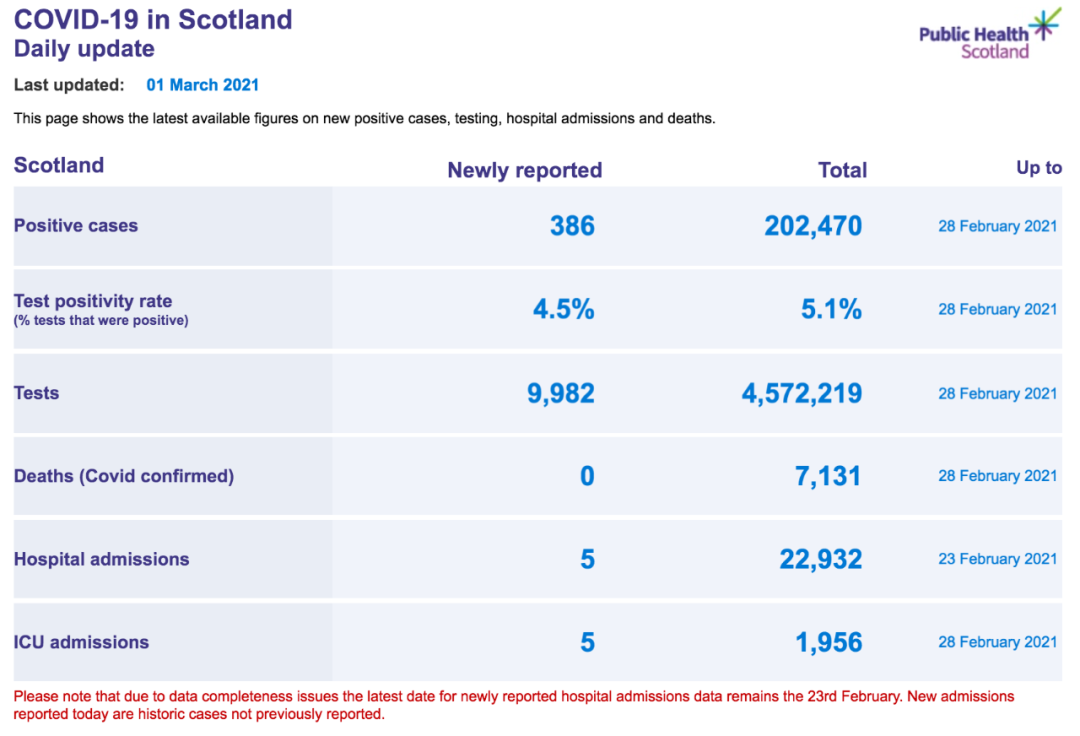Click the 'Daily update' subtitle
Screen dimensions: 1080x736
[x=84, y=49]
